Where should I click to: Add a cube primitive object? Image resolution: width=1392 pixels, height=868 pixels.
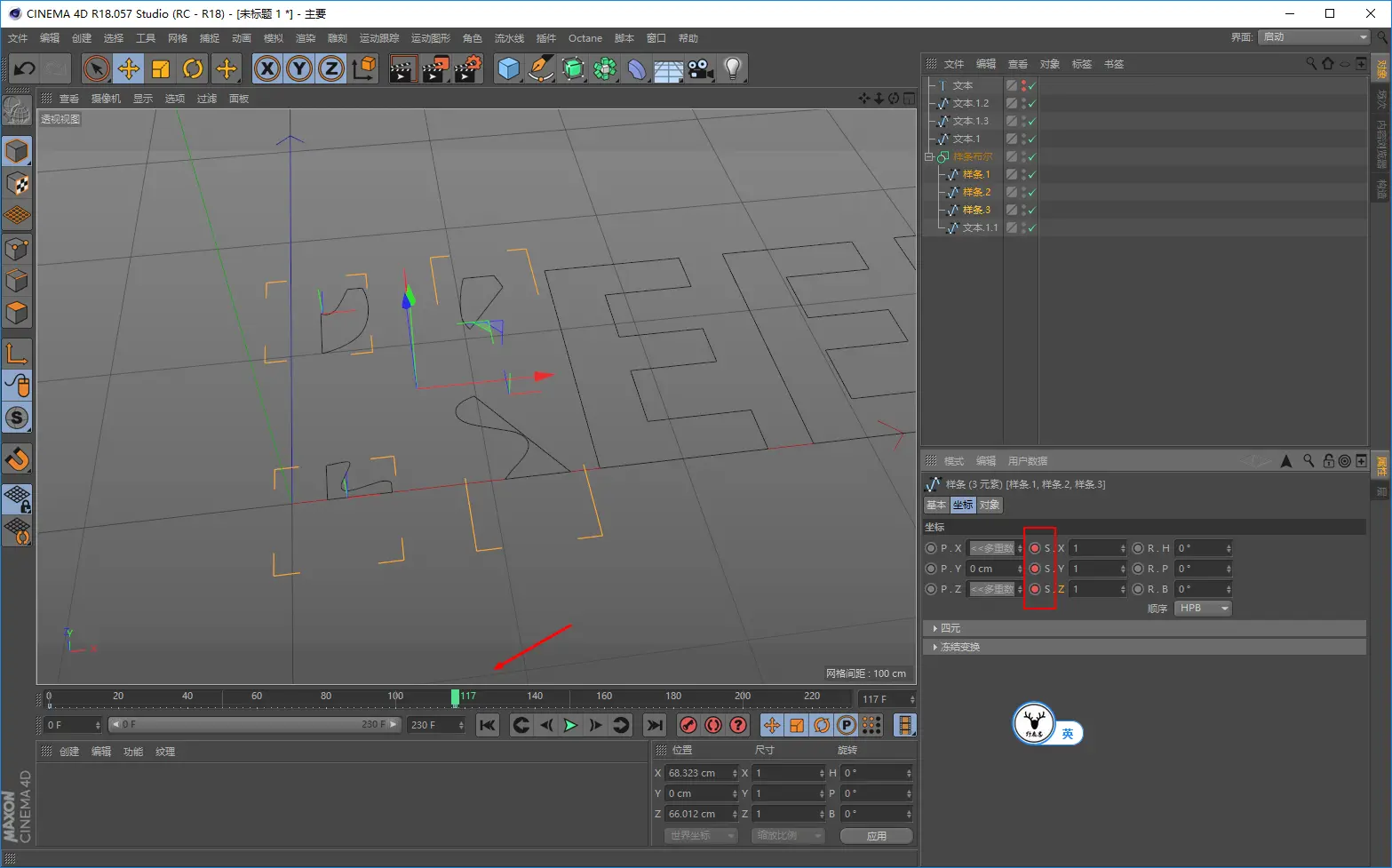click(509, 68)
